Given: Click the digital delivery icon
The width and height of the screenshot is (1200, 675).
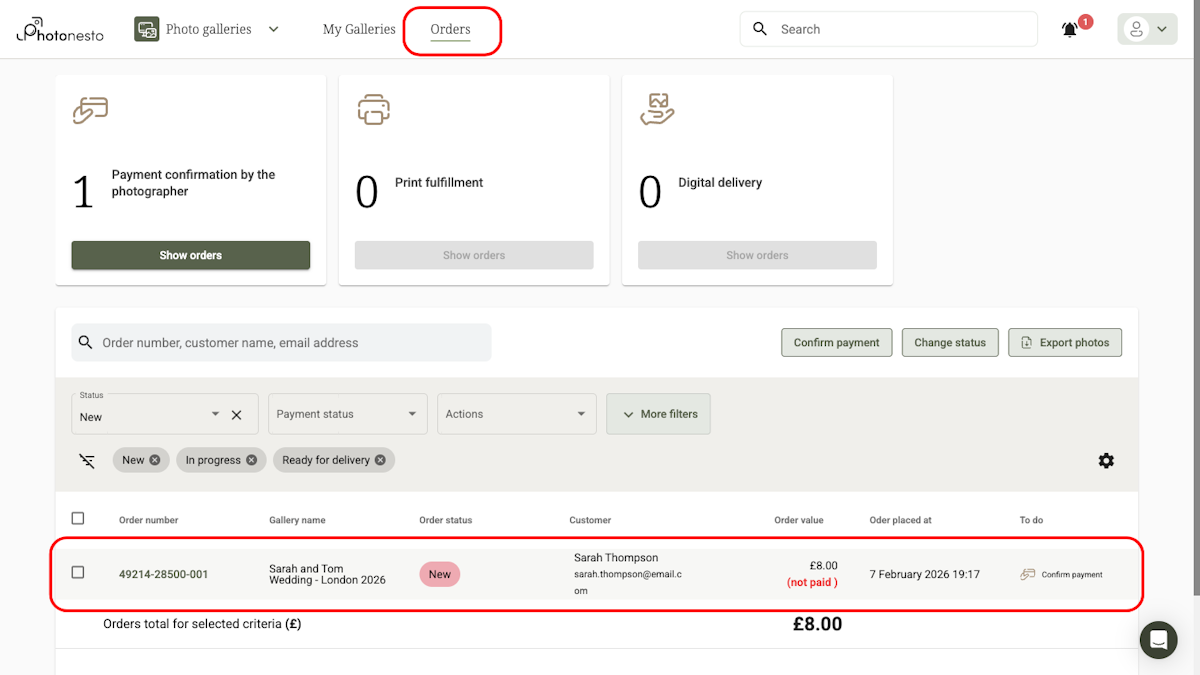Looking at the screenshot, I should [656, 110].
